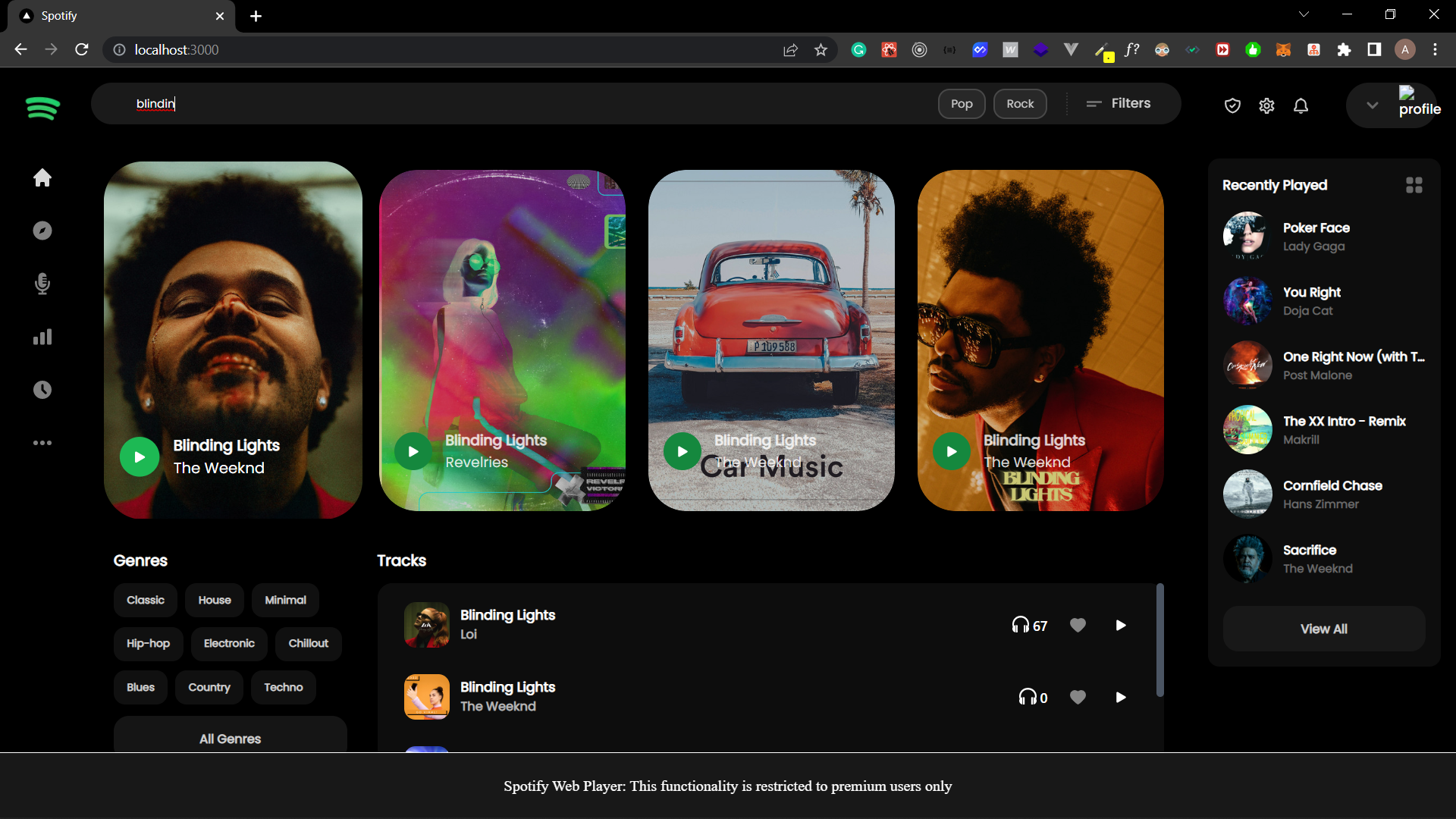1456x819 pixels.
Task: Open notifications via the bell icon
Action: [x=1301, y=106]
